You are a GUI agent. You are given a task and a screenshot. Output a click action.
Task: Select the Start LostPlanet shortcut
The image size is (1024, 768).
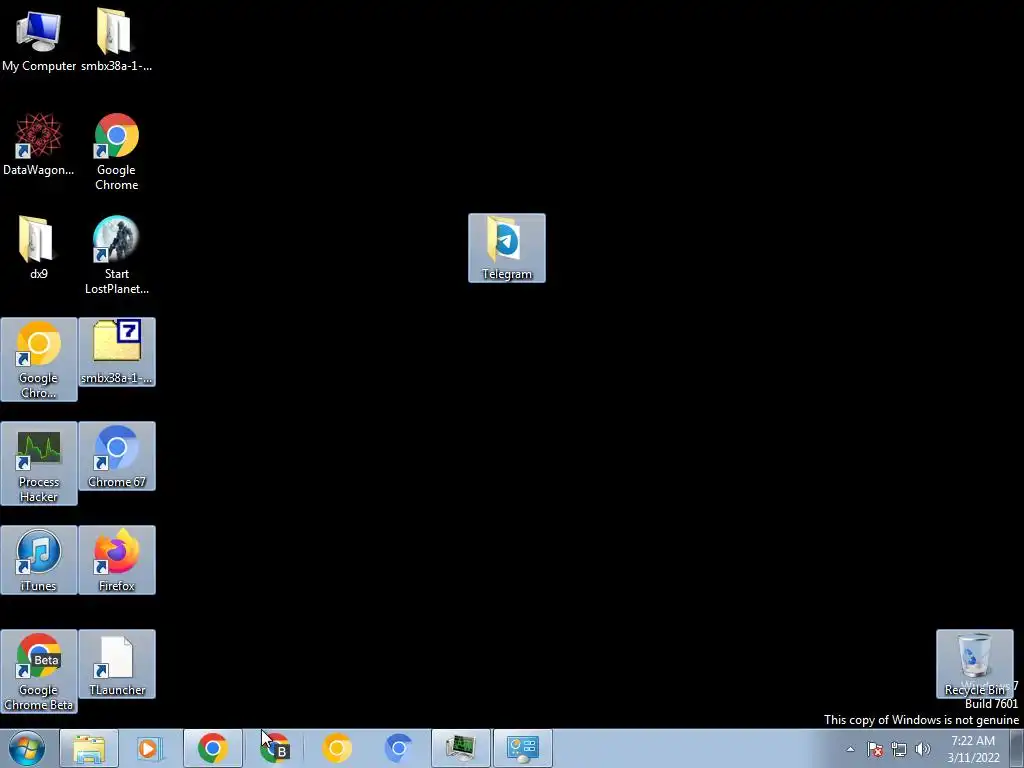[116, 255]
